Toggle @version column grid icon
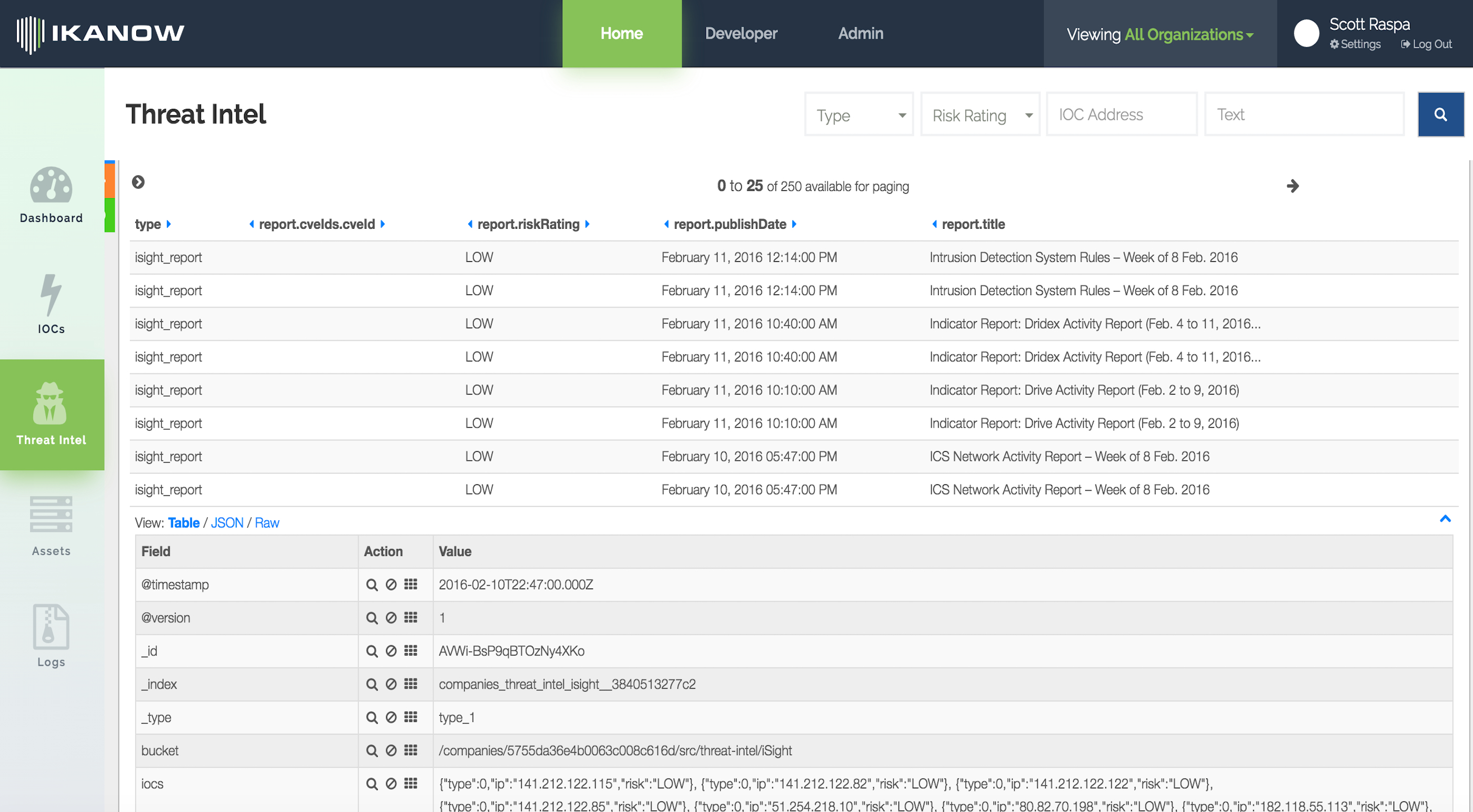This screenshot has width=1473, height=812. point(410,617)
